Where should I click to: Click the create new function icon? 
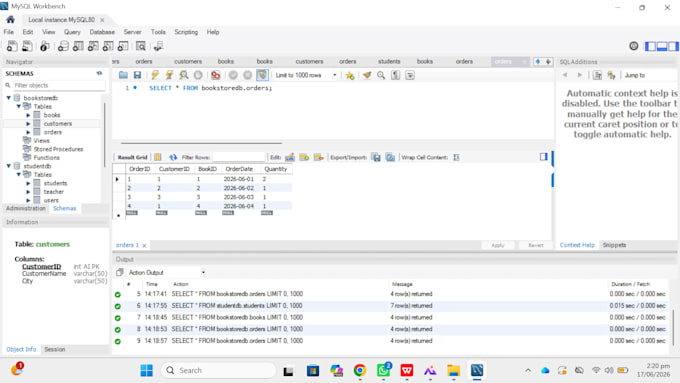point(123,46)
